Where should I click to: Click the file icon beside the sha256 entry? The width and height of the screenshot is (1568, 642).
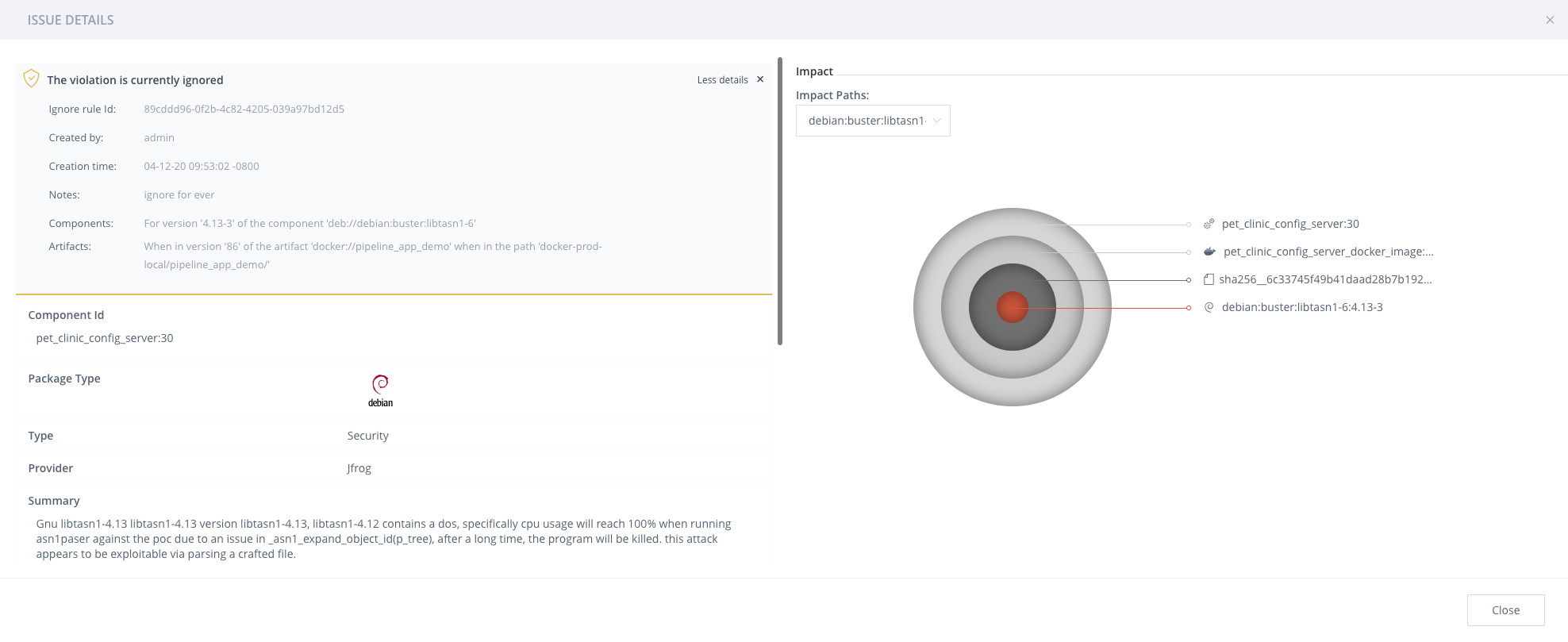coord(1209,279)
